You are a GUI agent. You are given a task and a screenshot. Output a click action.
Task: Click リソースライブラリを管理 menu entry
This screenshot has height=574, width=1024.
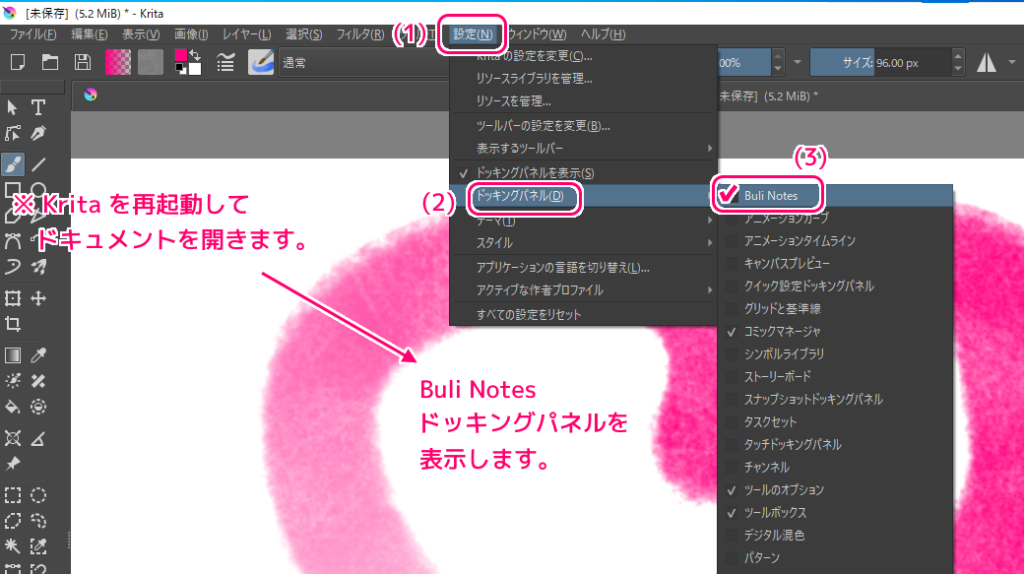click(584, 78)
